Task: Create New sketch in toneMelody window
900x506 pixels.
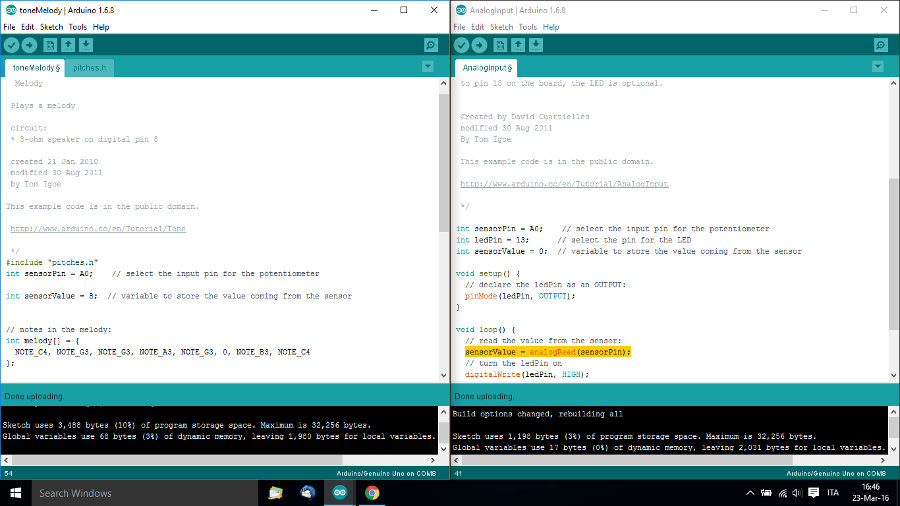Action: point(50,45)
